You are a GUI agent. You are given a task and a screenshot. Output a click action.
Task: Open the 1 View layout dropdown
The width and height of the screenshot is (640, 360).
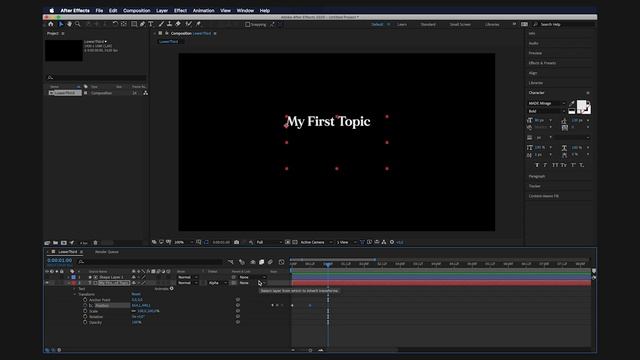pos(346,242)
